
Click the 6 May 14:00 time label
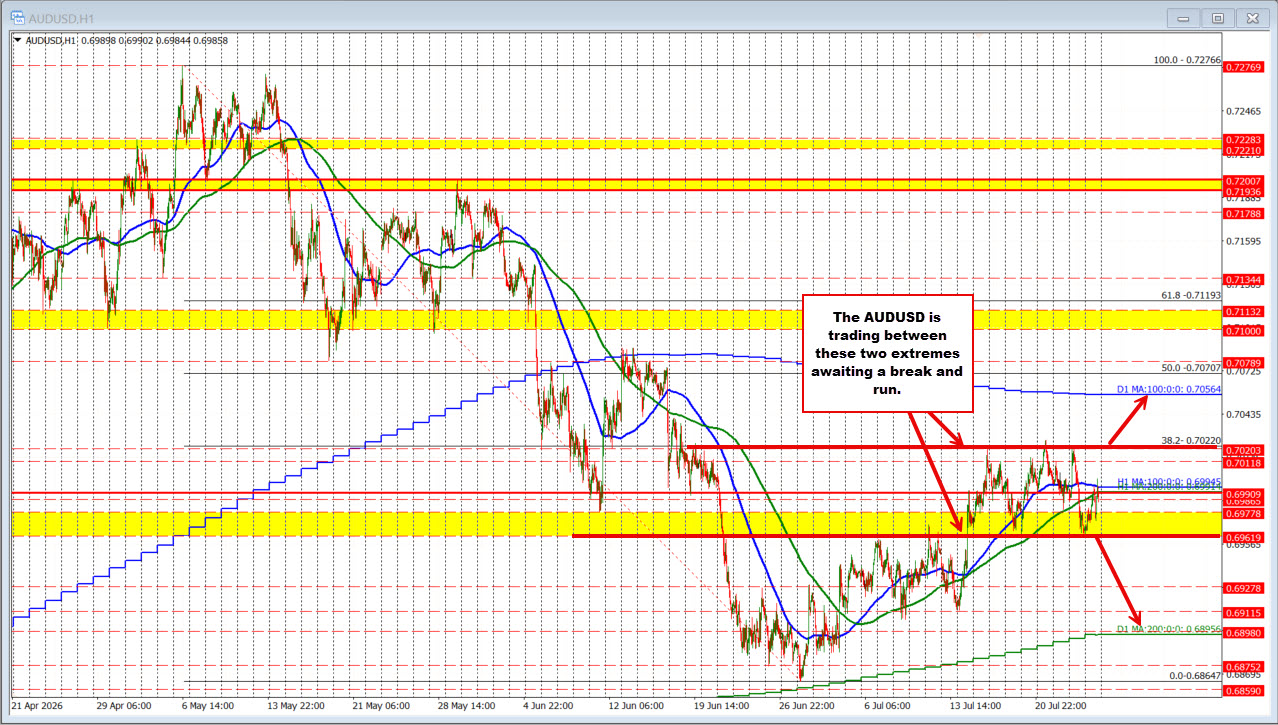(207, 705)
